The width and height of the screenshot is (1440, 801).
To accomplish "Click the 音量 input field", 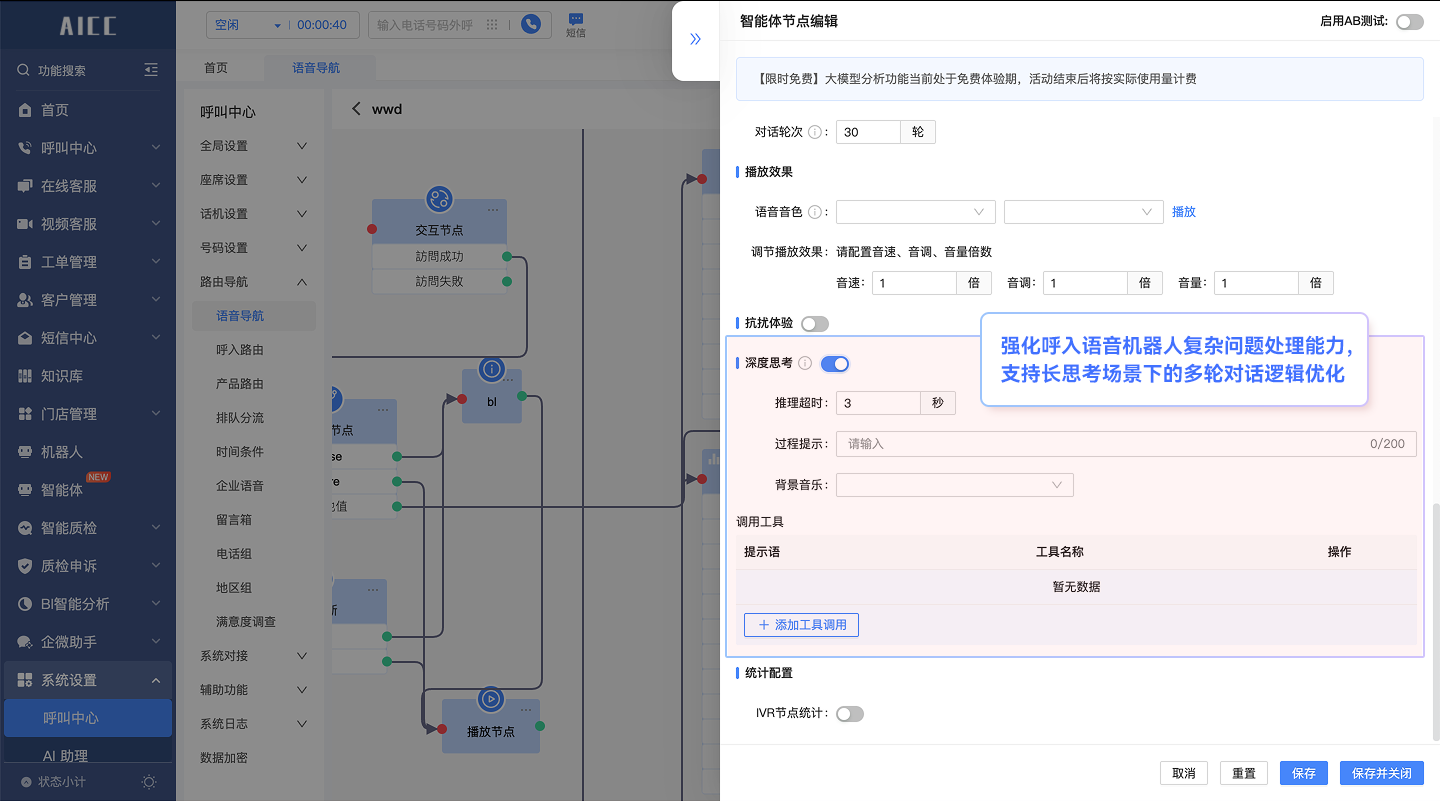I will tap(1256, 283).
